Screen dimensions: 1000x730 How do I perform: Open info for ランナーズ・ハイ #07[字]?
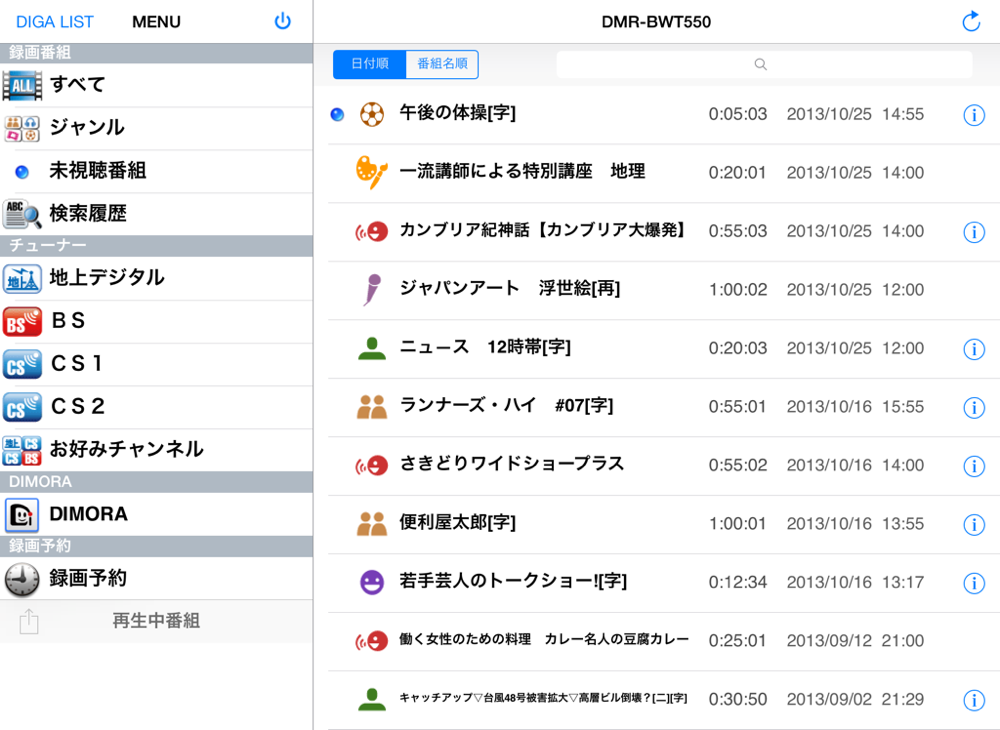973,407
